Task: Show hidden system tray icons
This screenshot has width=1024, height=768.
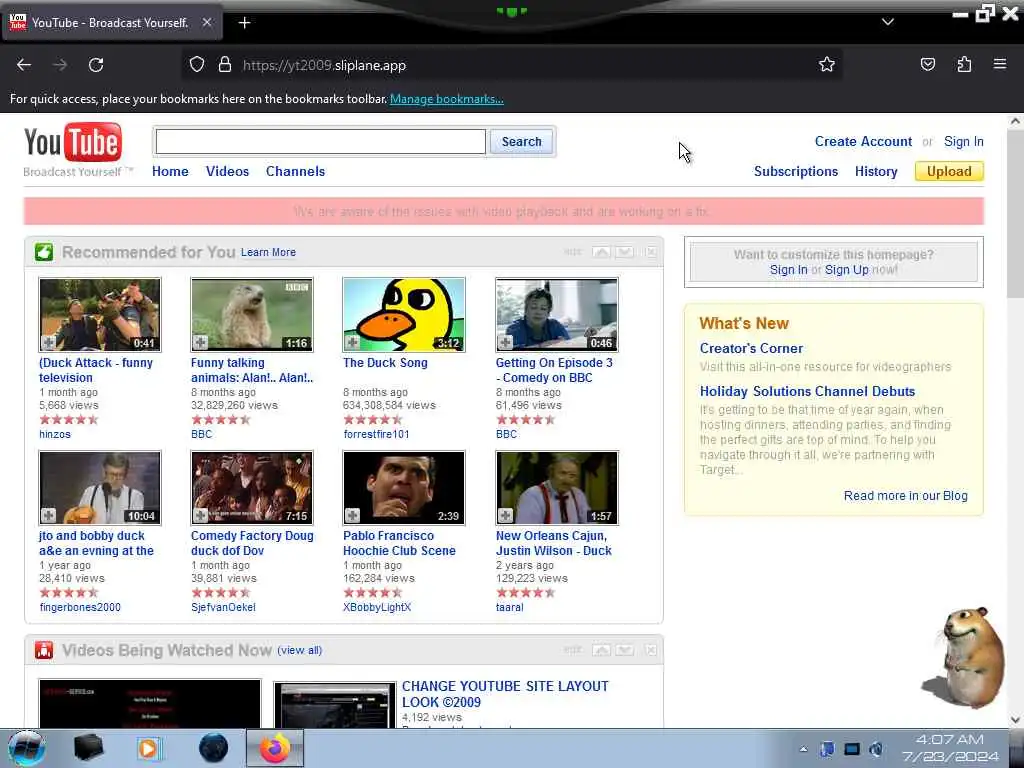Action: [x=803, y=749]
